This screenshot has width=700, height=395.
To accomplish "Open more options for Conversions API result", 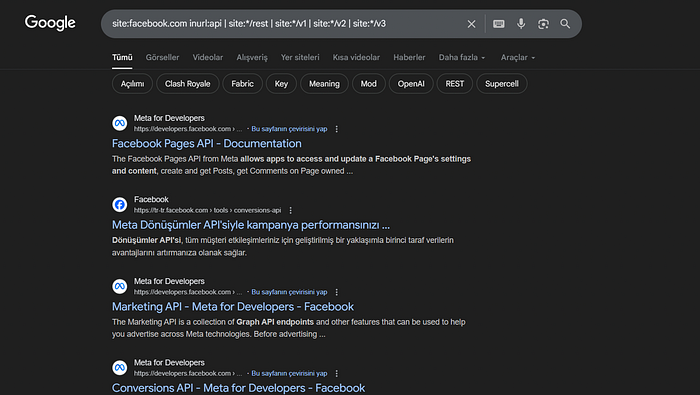I will point(337,374).
